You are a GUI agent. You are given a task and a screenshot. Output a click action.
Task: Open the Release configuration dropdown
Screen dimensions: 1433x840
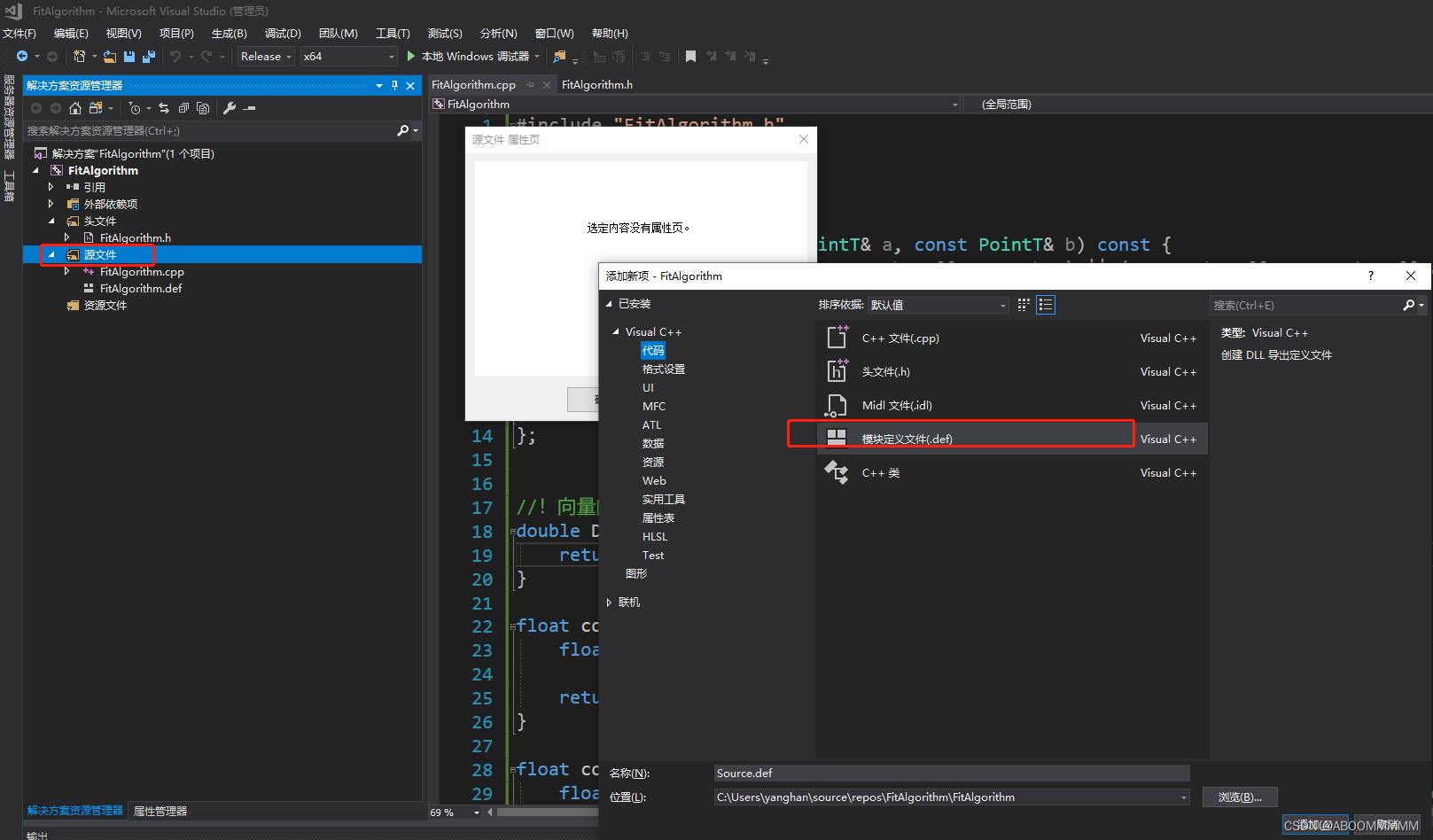tap(267, 56)
